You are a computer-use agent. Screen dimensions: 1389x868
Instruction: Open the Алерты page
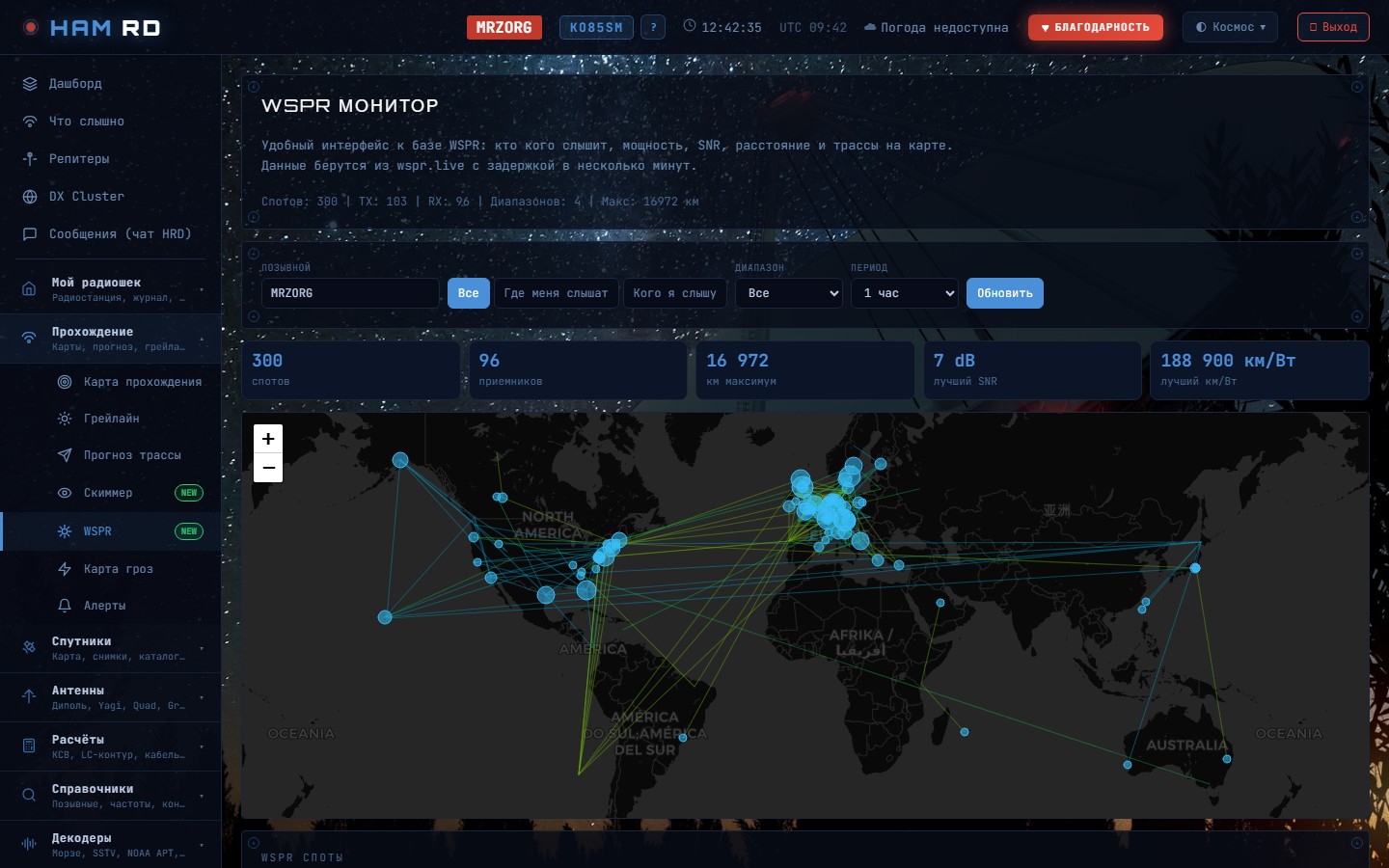tap(111, 606)
